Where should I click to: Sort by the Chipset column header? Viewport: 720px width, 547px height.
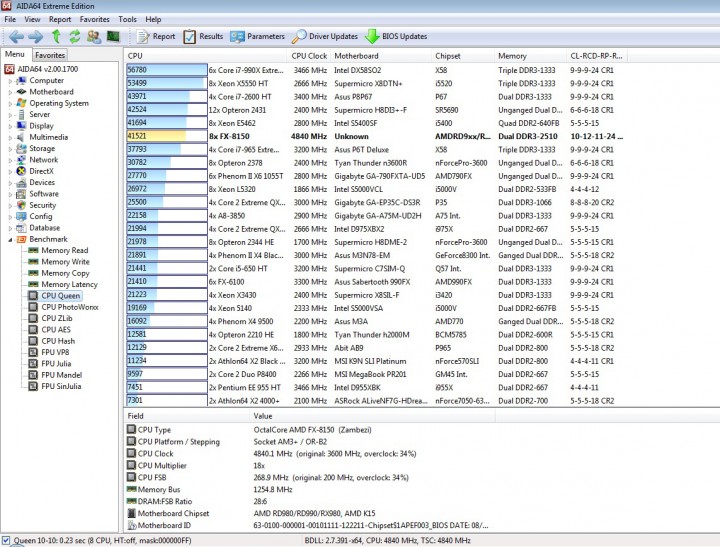tap(463, 56)
